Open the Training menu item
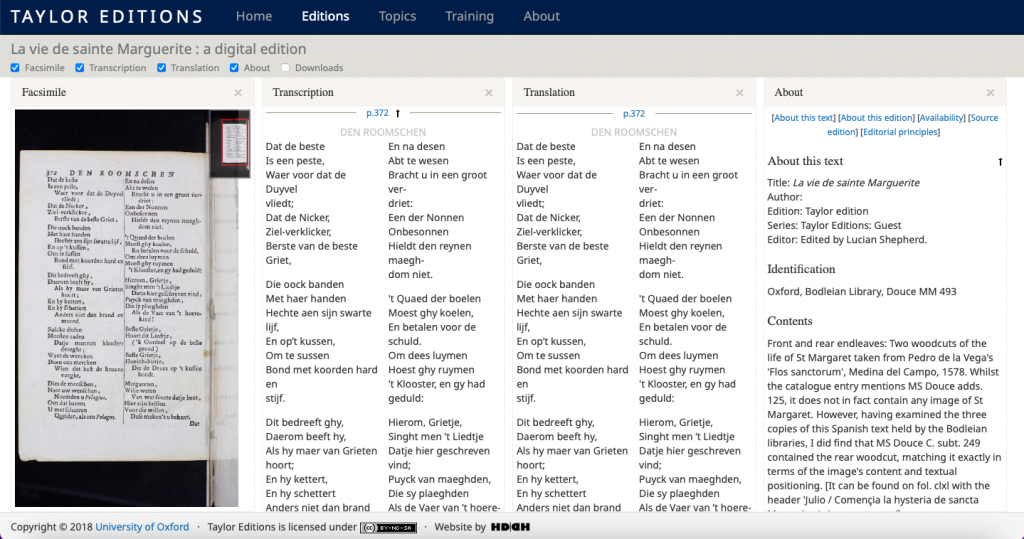Screen dimensions: 1024x539 (x=470, y=16)
